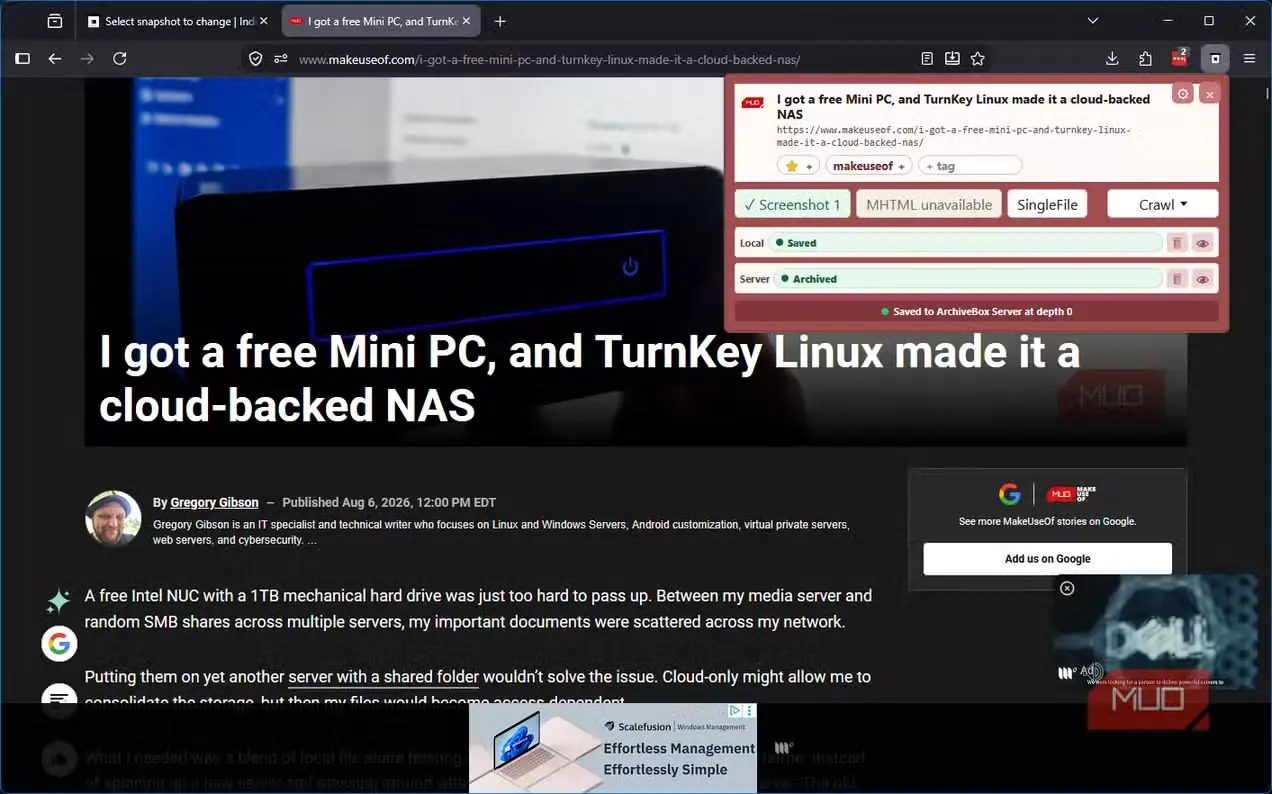Click 'See more MakeUseOf stories on Google' text
Screen dimensions: 1272x794
click(x=1047, y=521)
